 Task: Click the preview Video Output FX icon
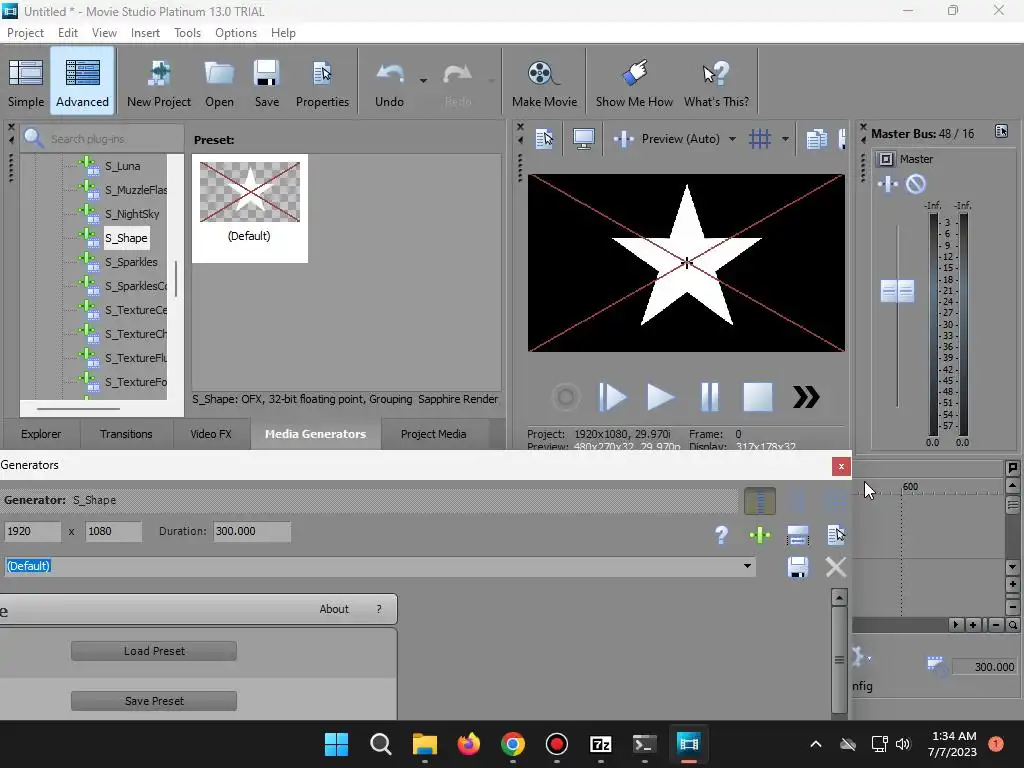(x=623, y=138)
